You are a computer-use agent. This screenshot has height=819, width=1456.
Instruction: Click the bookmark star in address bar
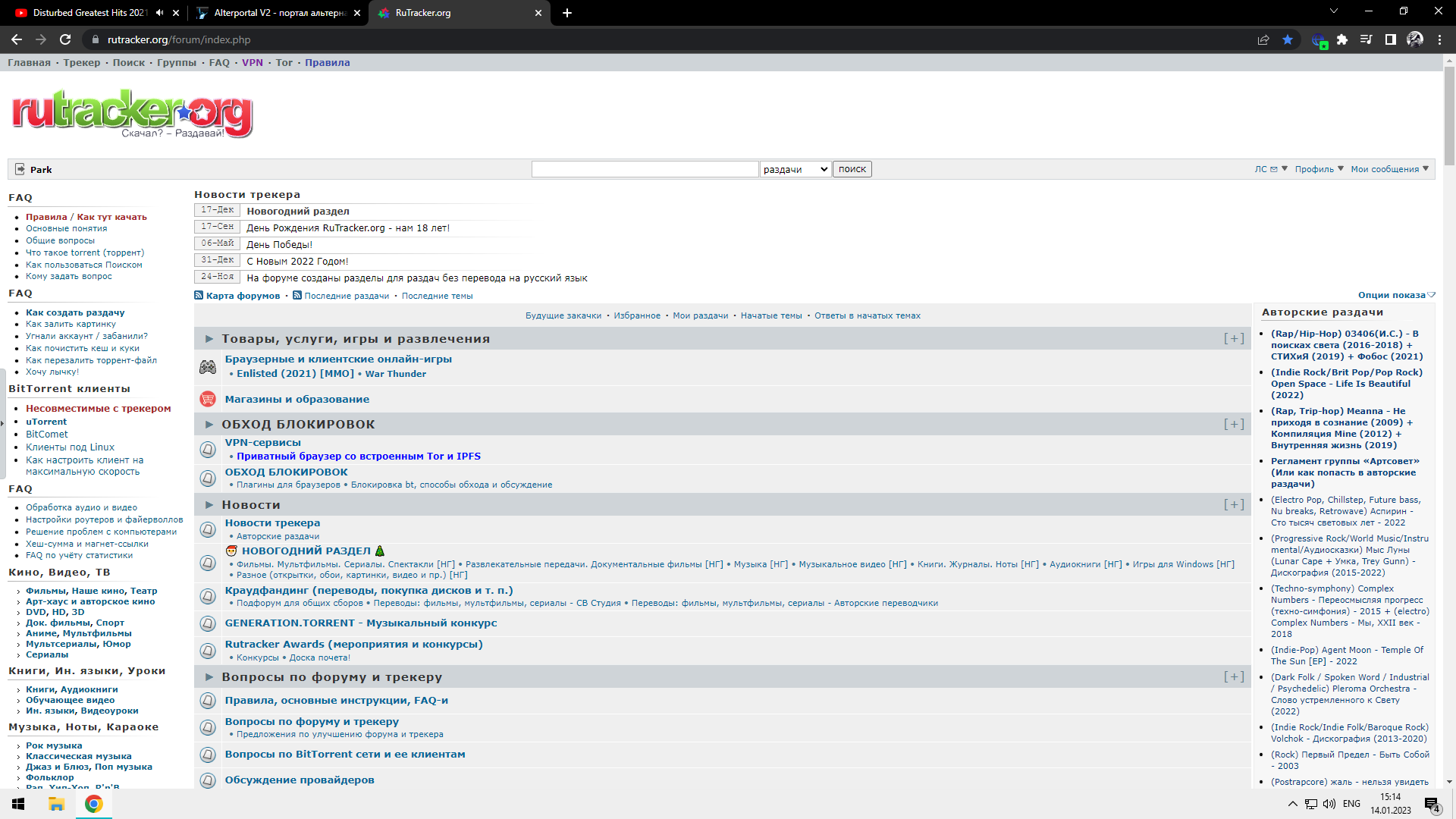pos(1288,39)
